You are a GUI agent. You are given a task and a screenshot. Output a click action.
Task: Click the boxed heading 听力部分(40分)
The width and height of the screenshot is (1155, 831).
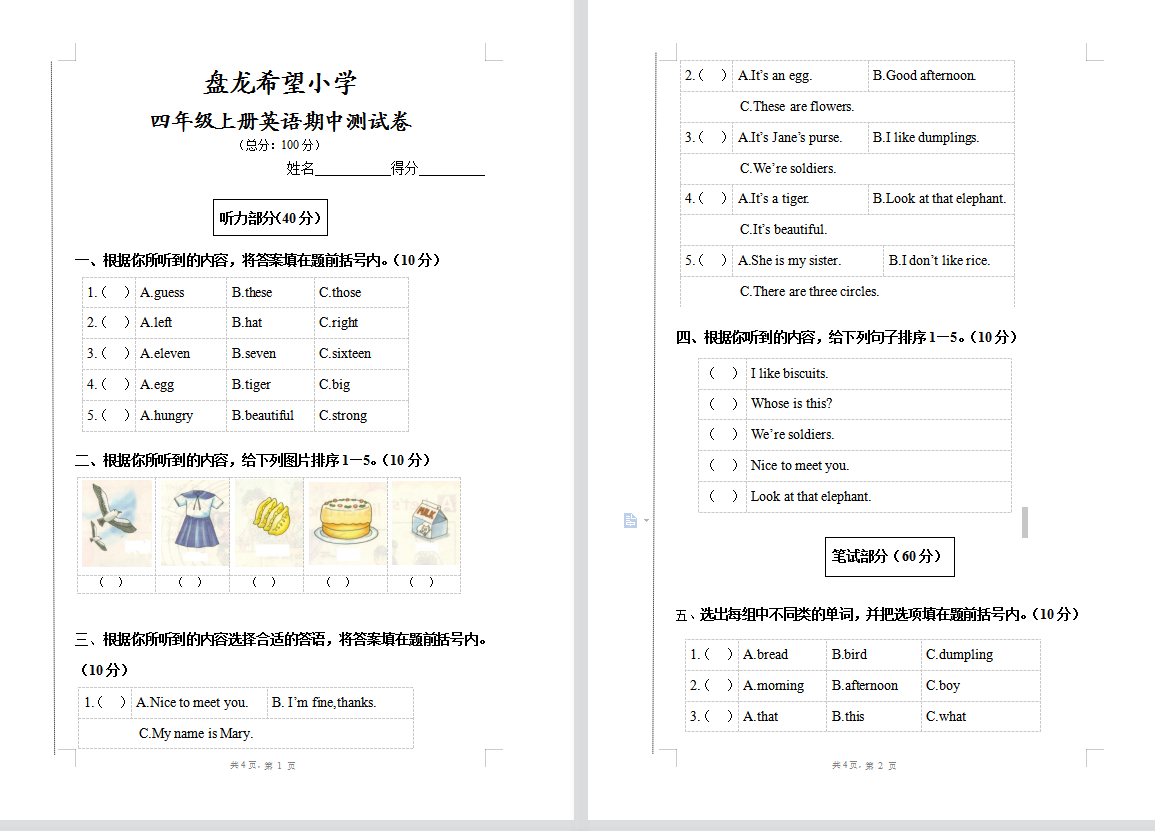(x=270, y=218)
